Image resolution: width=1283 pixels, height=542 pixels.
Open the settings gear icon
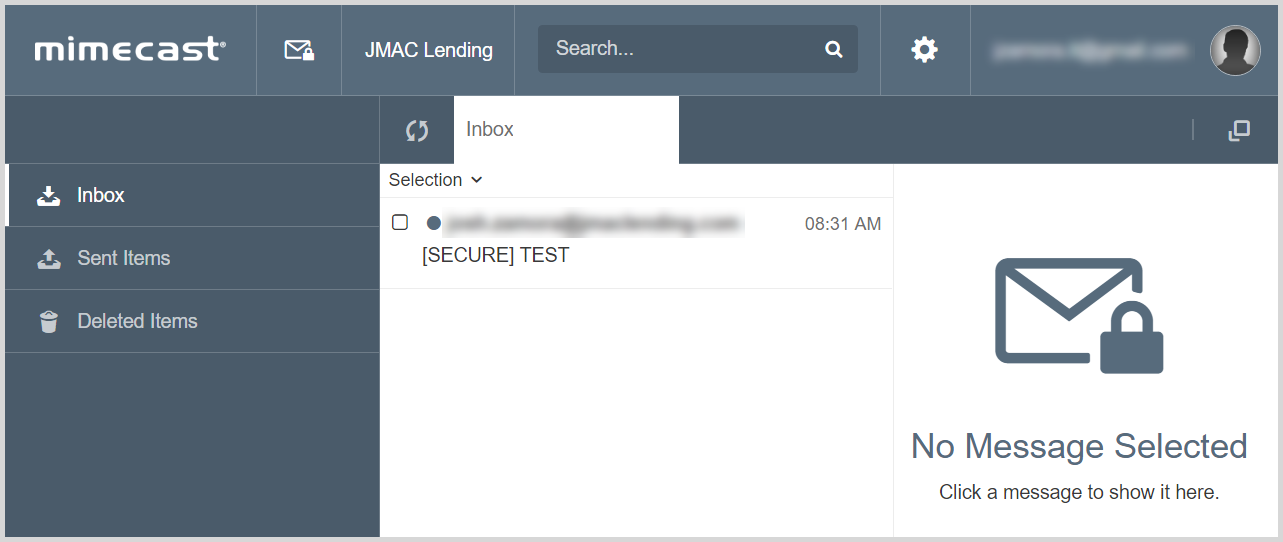tap(924, 49)
